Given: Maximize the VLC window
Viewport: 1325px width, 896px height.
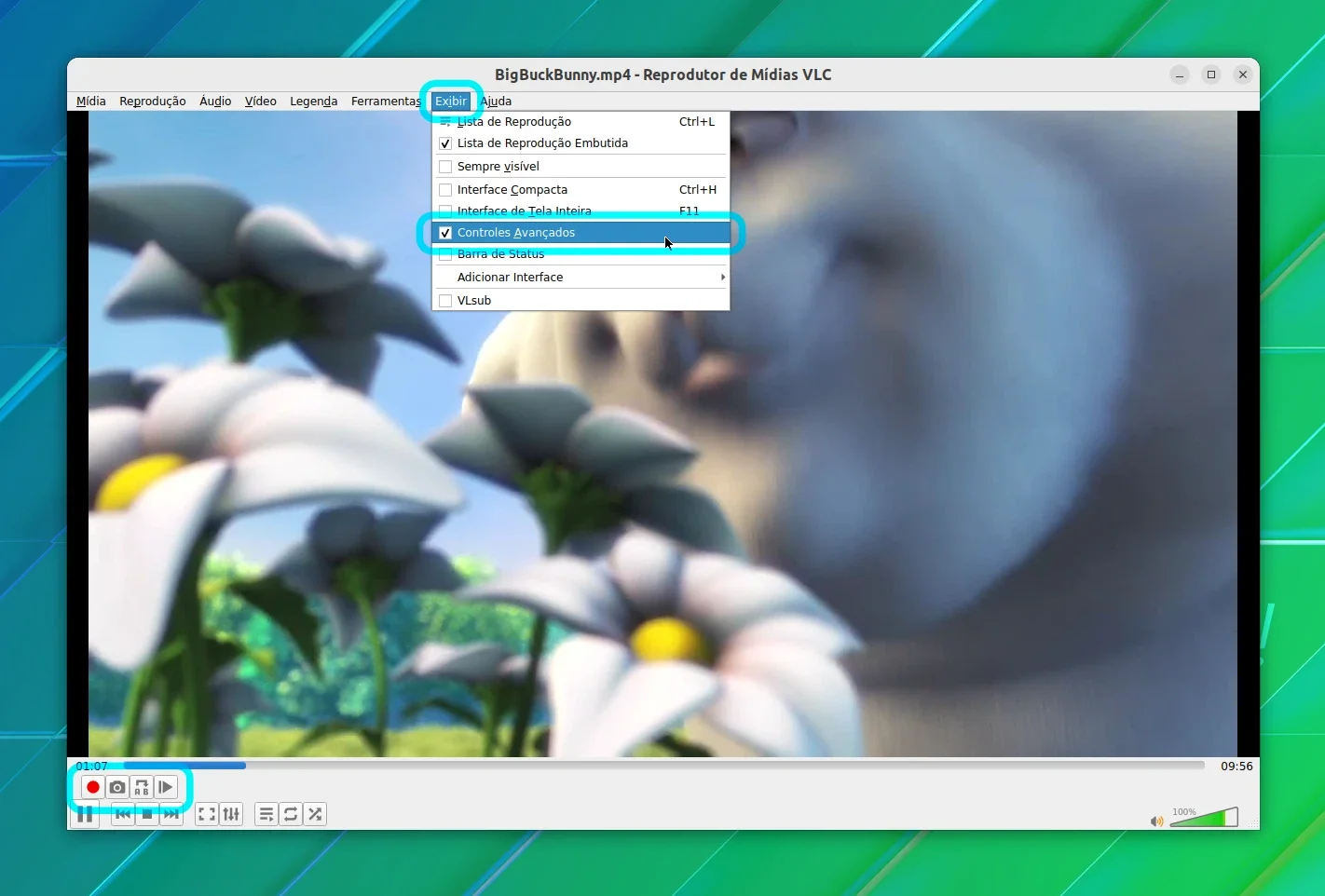Looking at the screenshot, I should tap(1211, 75).
